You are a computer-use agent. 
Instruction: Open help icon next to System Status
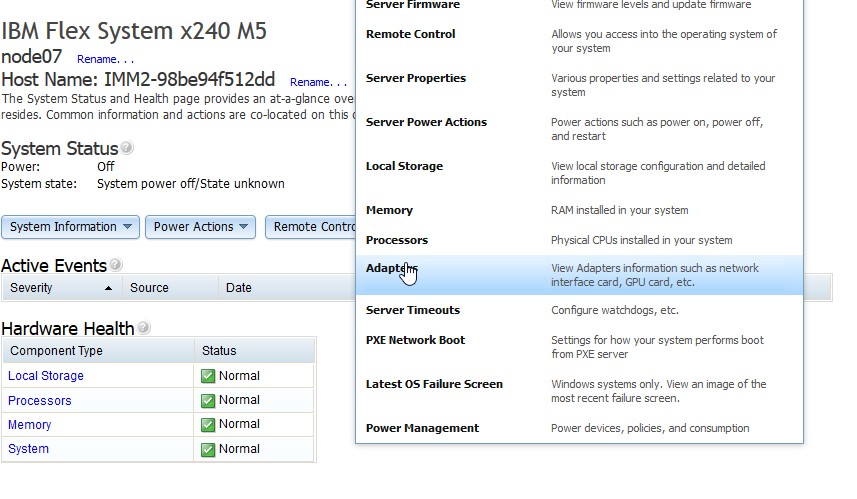[x=127, y=148]
